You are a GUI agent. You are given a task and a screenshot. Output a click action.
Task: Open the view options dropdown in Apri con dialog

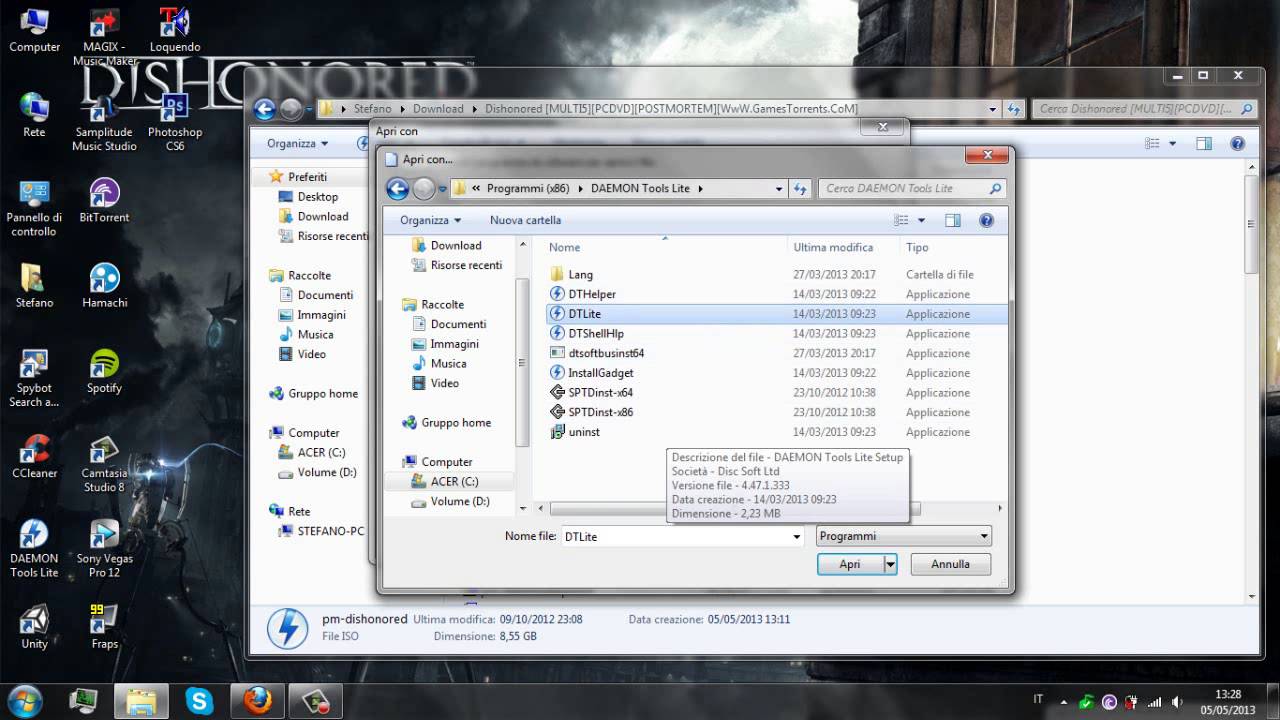pos(922,220)
